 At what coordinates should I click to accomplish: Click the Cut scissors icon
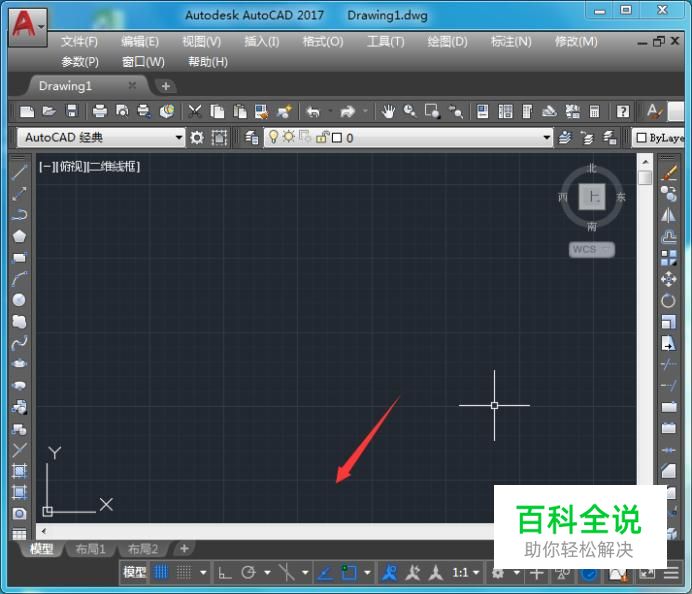(195, 112)
